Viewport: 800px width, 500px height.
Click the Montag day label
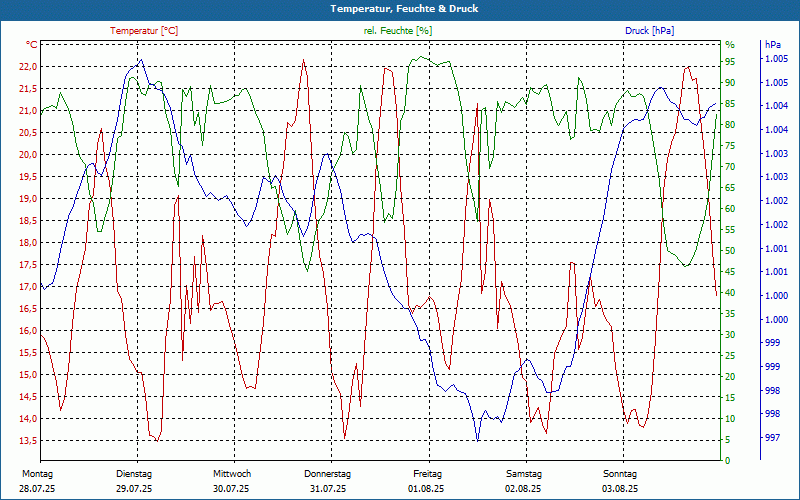pyautogui.click(x=37, y=474)
